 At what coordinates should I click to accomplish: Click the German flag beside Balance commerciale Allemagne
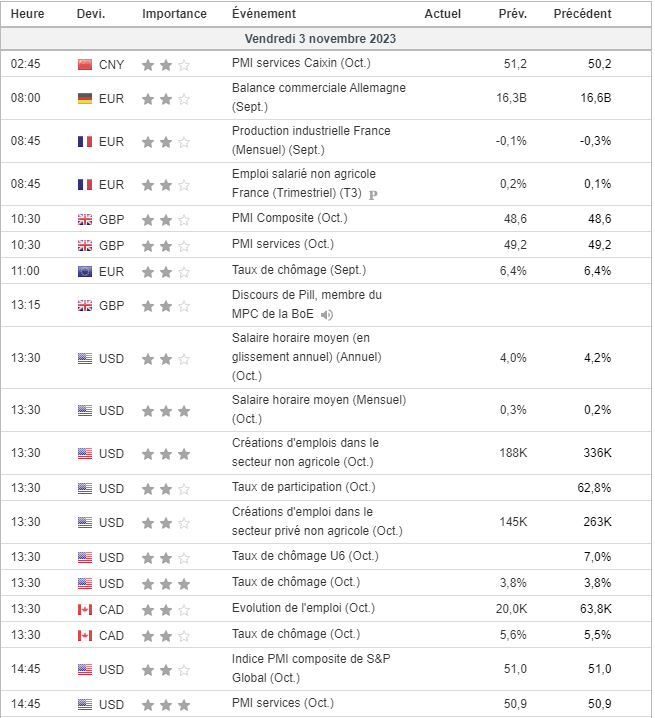85,98
